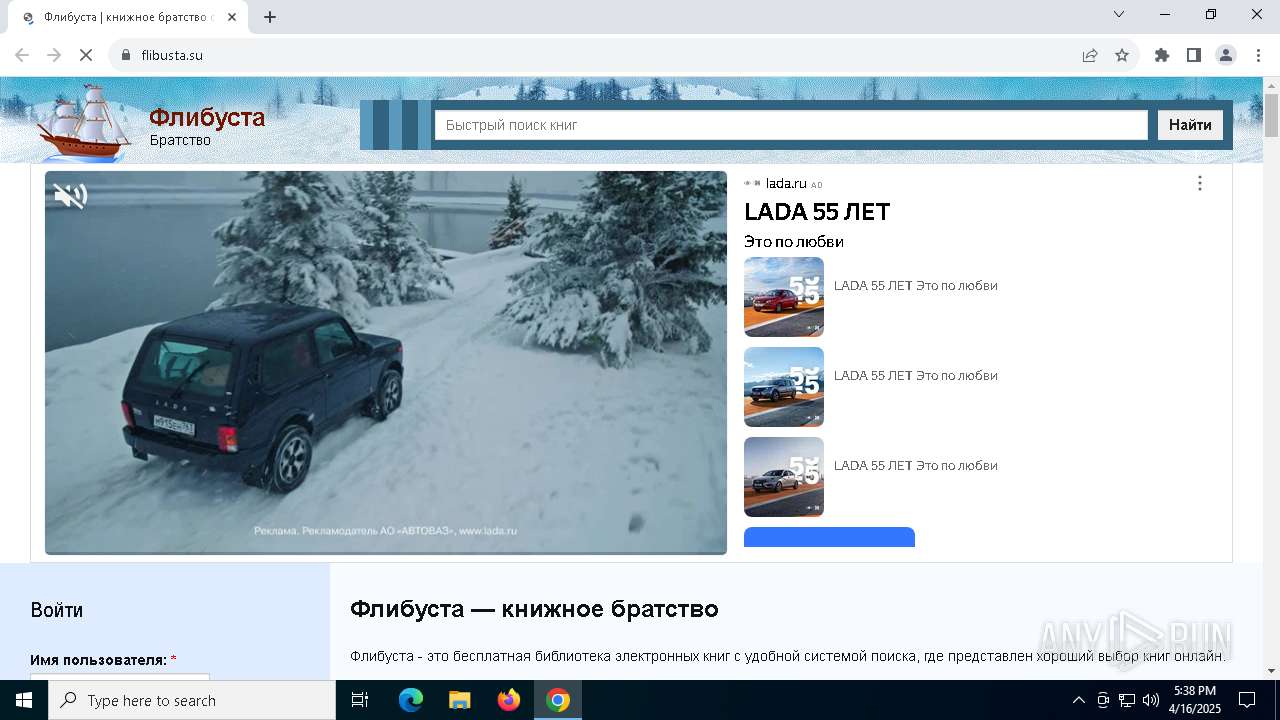1280x720 pixels.
Task: Launch Microsoft Edge from taskbar
Action: pos(411,700)
